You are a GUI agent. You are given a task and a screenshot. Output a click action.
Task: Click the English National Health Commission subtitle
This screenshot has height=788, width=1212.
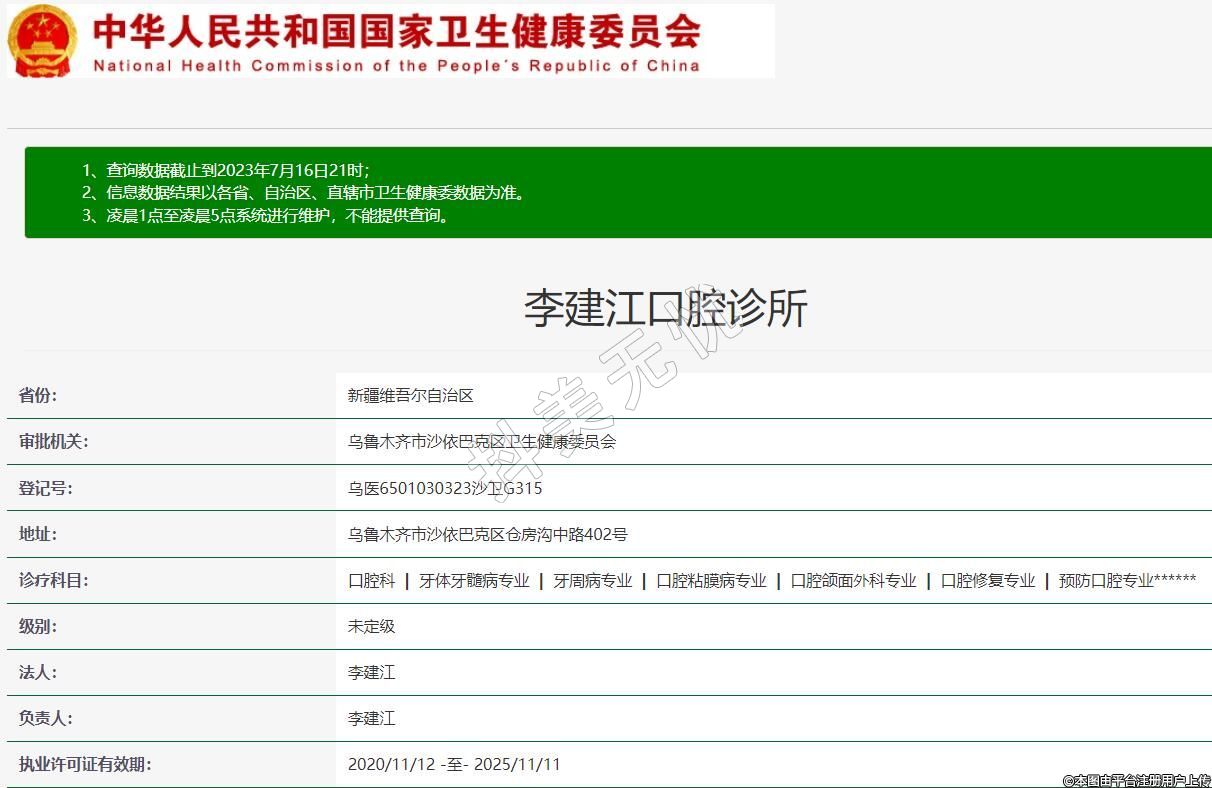coord(396,66)
